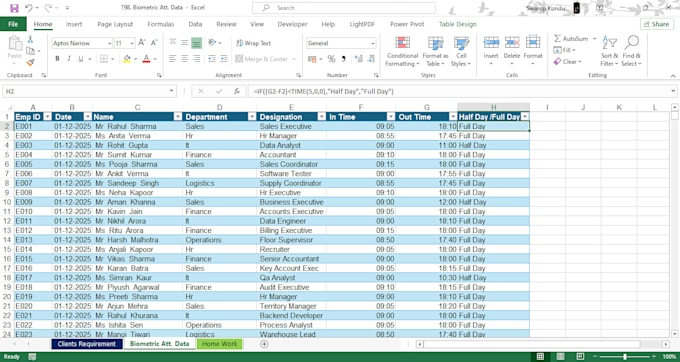680x362 pixels.
Task: Apply the yellow Fill Color
Action: [x=127, y=59]
